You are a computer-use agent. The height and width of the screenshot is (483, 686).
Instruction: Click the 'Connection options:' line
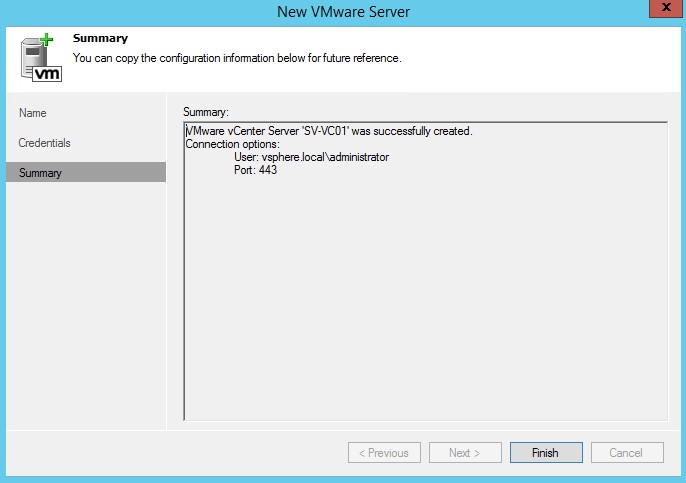(232, 144)
